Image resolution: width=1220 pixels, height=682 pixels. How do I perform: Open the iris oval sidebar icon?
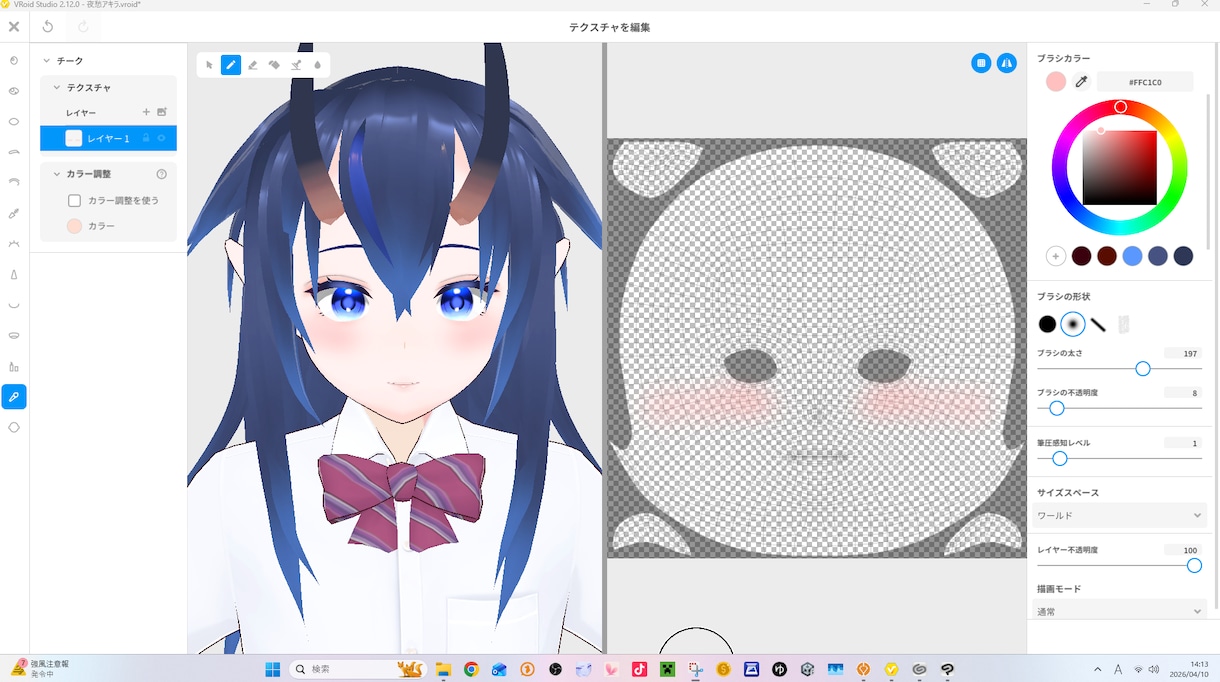click(x=14, y=122)
